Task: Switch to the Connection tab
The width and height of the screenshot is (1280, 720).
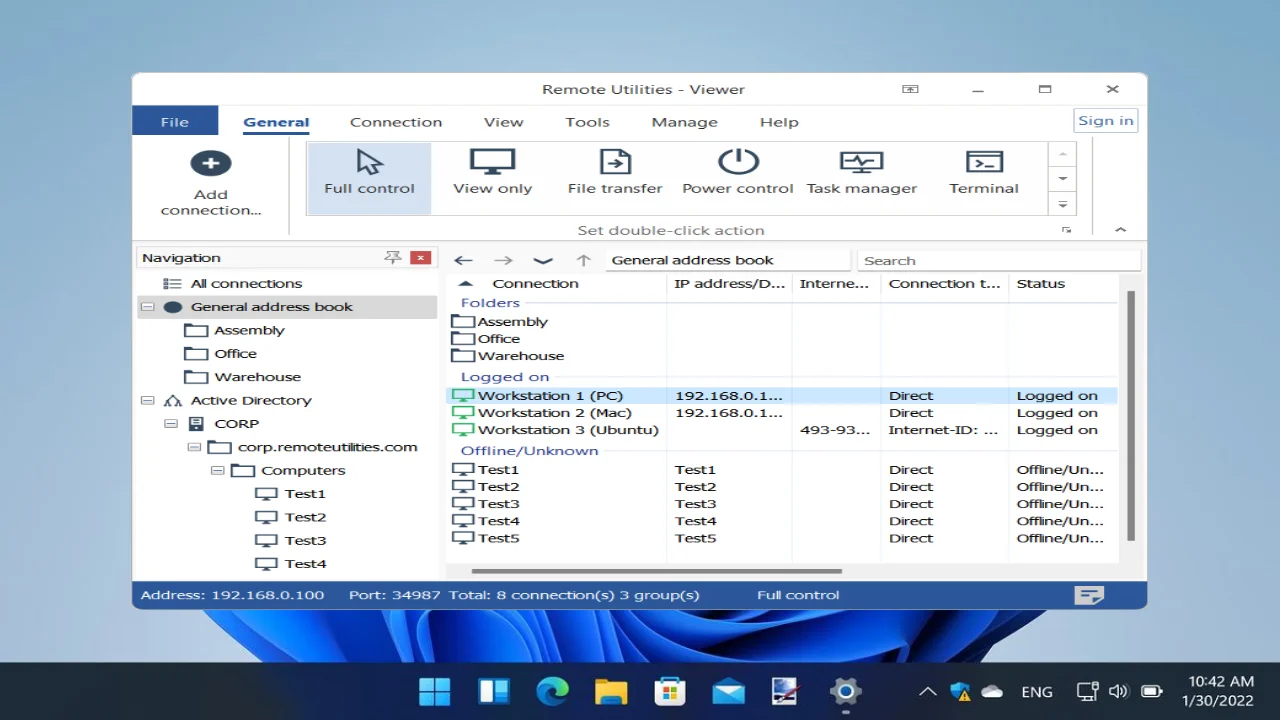Action: [396, 122]
